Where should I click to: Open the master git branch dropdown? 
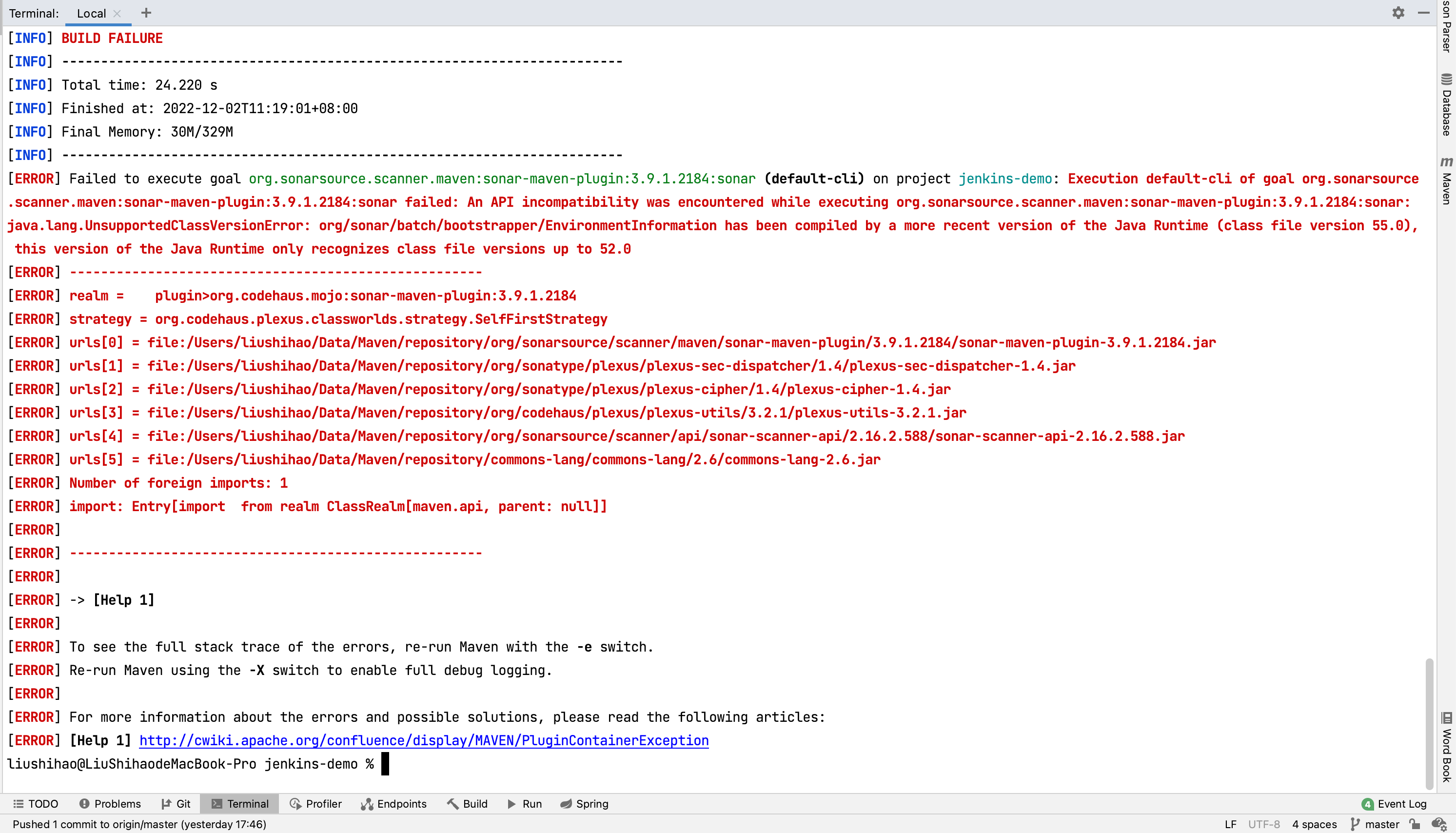click(x=1375, y=824)
